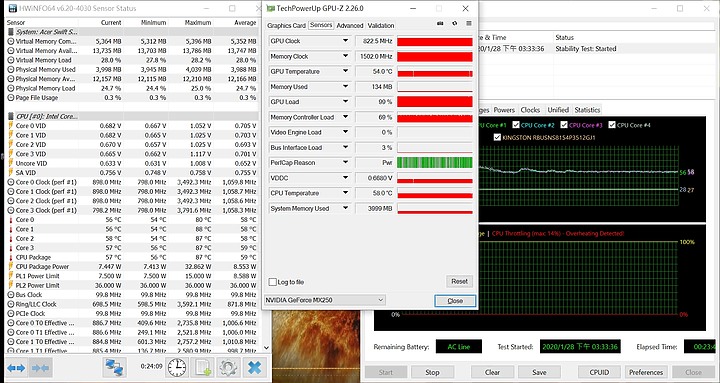Click the PerfCap Reason green graph bar
The image size is (720, 383).
coord(435,163)
